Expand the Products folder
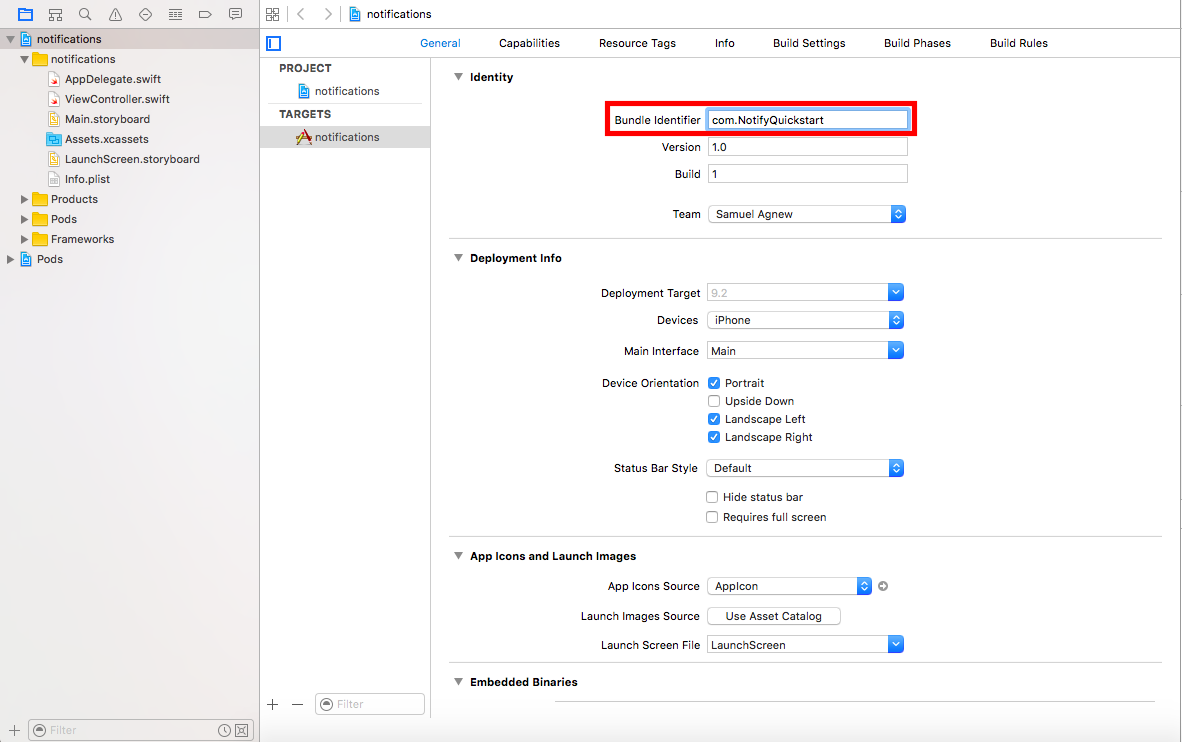This screenshot has height=742, width=1182. pyautogui.click(x=24, y=199)
